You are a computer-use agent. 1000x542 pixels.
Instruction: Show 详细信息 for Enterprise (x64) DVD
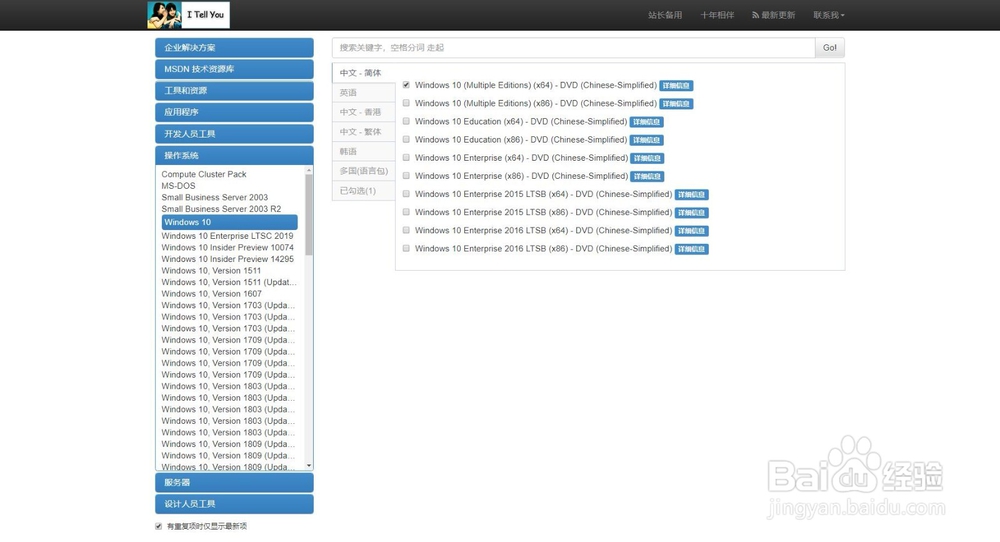(x=647, y=158)
